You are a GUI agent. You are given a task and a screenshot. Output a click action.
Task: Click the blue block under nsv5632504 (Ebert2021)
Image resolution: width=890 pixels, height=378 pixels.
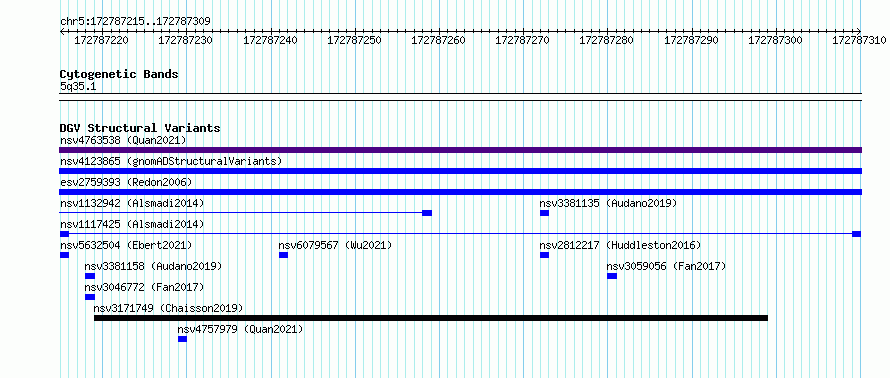point(64,255)
